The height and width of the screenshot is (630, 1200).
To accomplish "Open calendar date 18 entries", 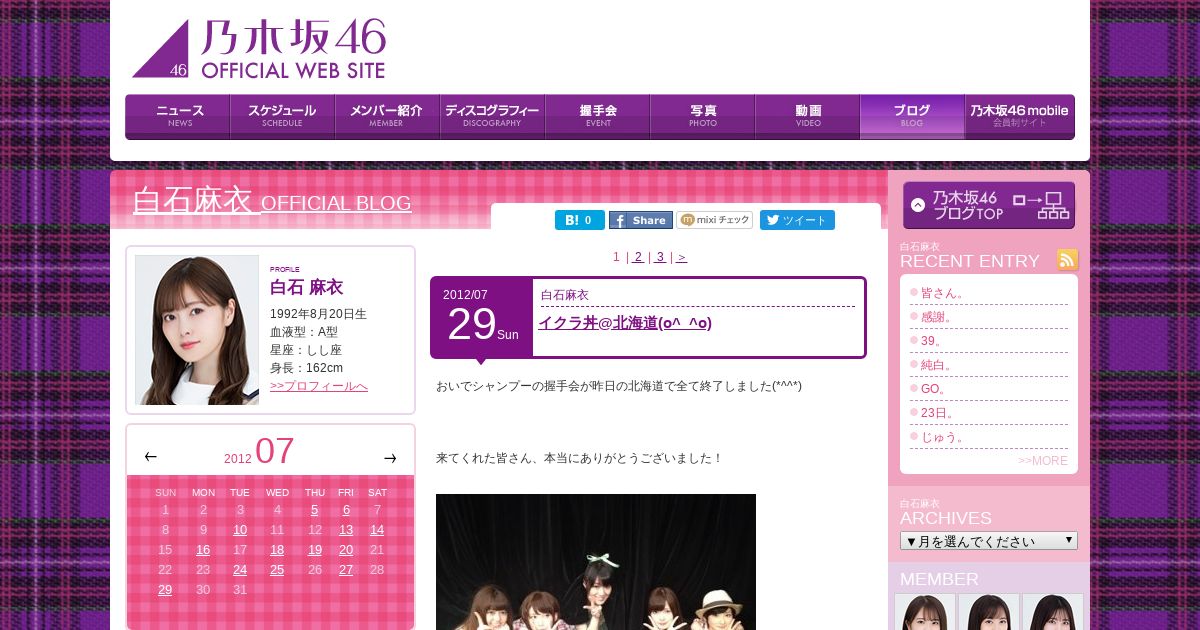I will coord(277,550).
